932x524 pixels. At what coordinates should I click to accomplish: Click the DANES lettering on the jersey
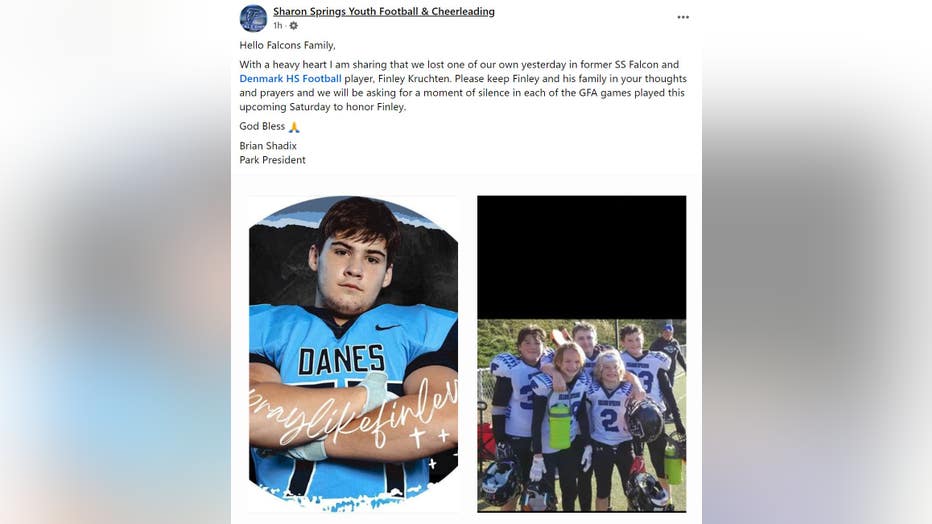coord(341,360)
